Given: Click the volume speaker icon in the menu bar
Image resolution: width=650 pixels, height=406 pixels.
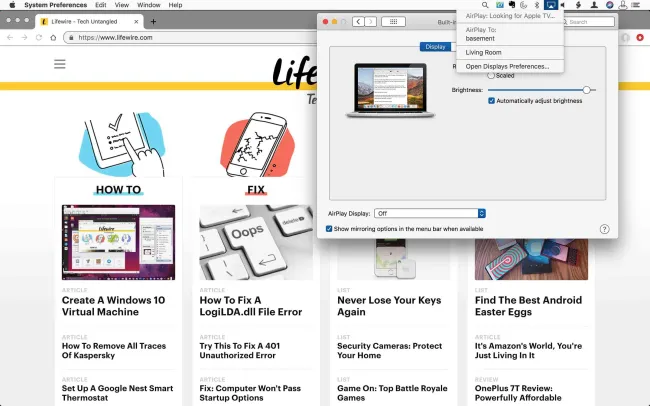Looking at the screenshot, I should [564, 5].
